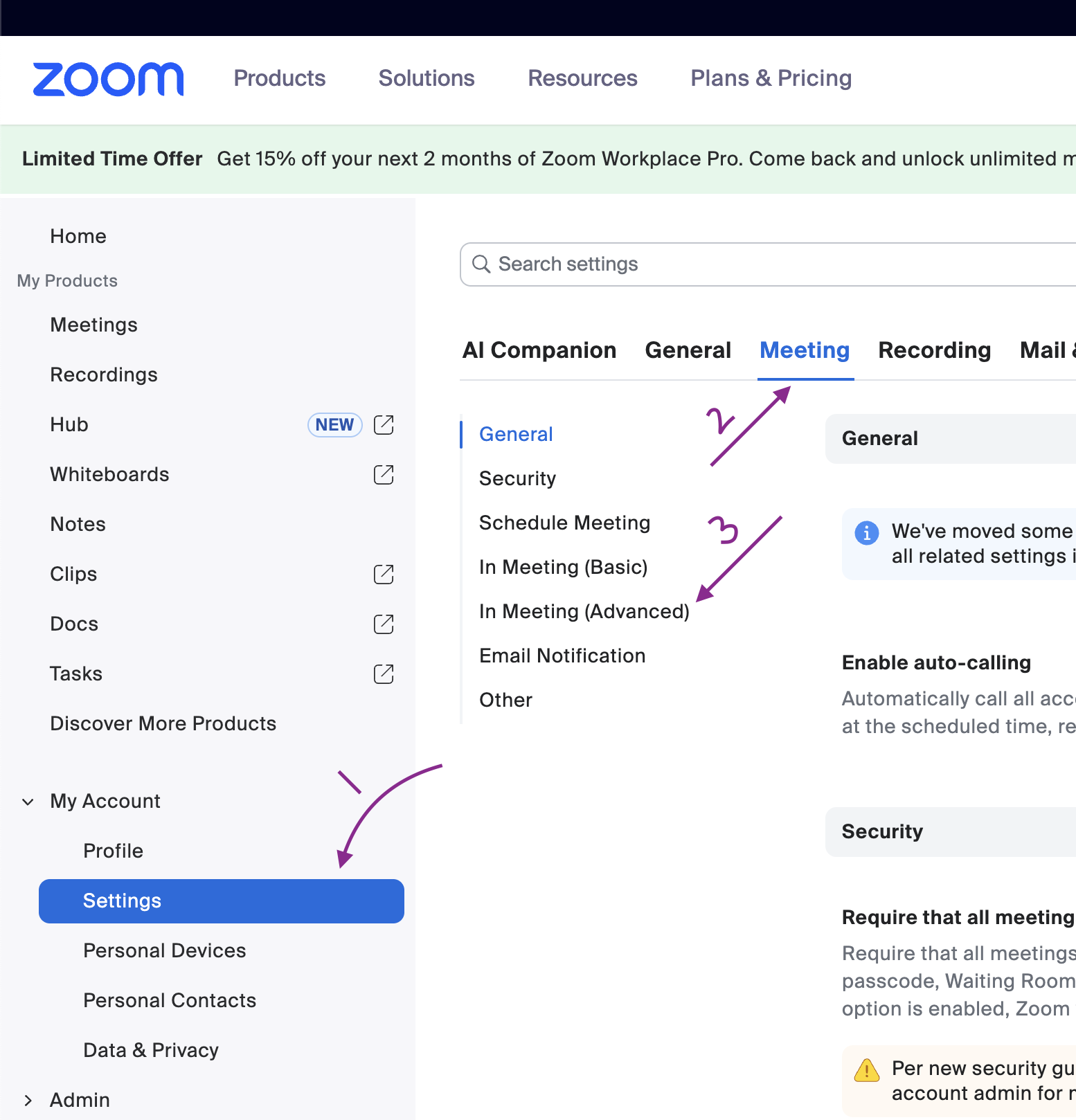
Task: Click the Tasks external link icon
Action: 384,674
